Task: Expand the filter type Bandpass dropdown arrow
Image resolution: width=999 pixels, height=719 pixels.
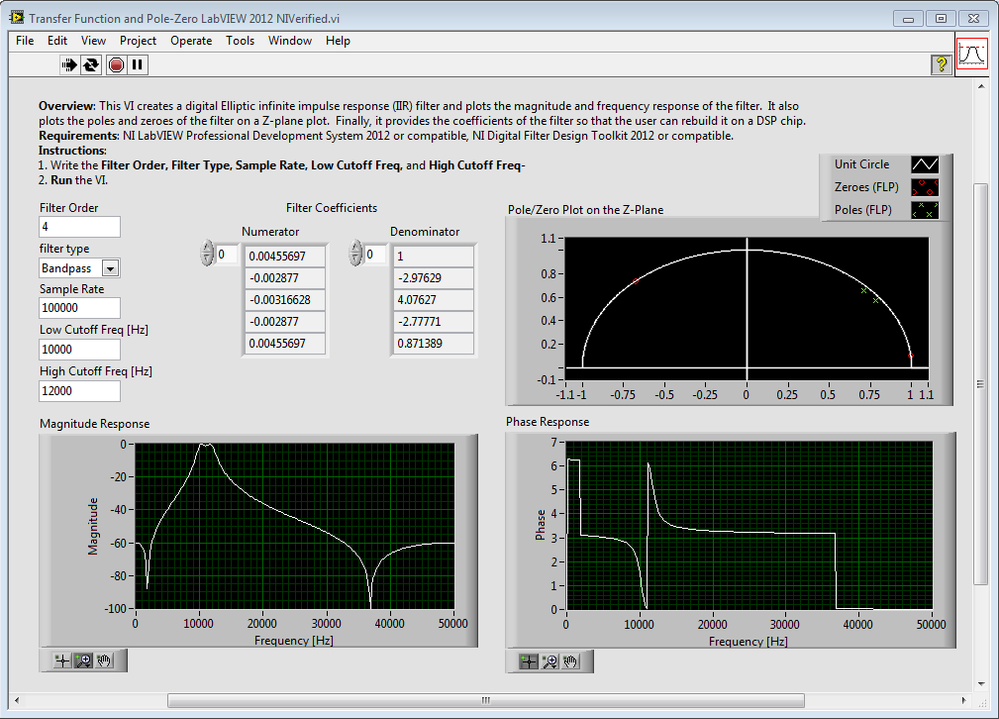Action: point(110,269)
